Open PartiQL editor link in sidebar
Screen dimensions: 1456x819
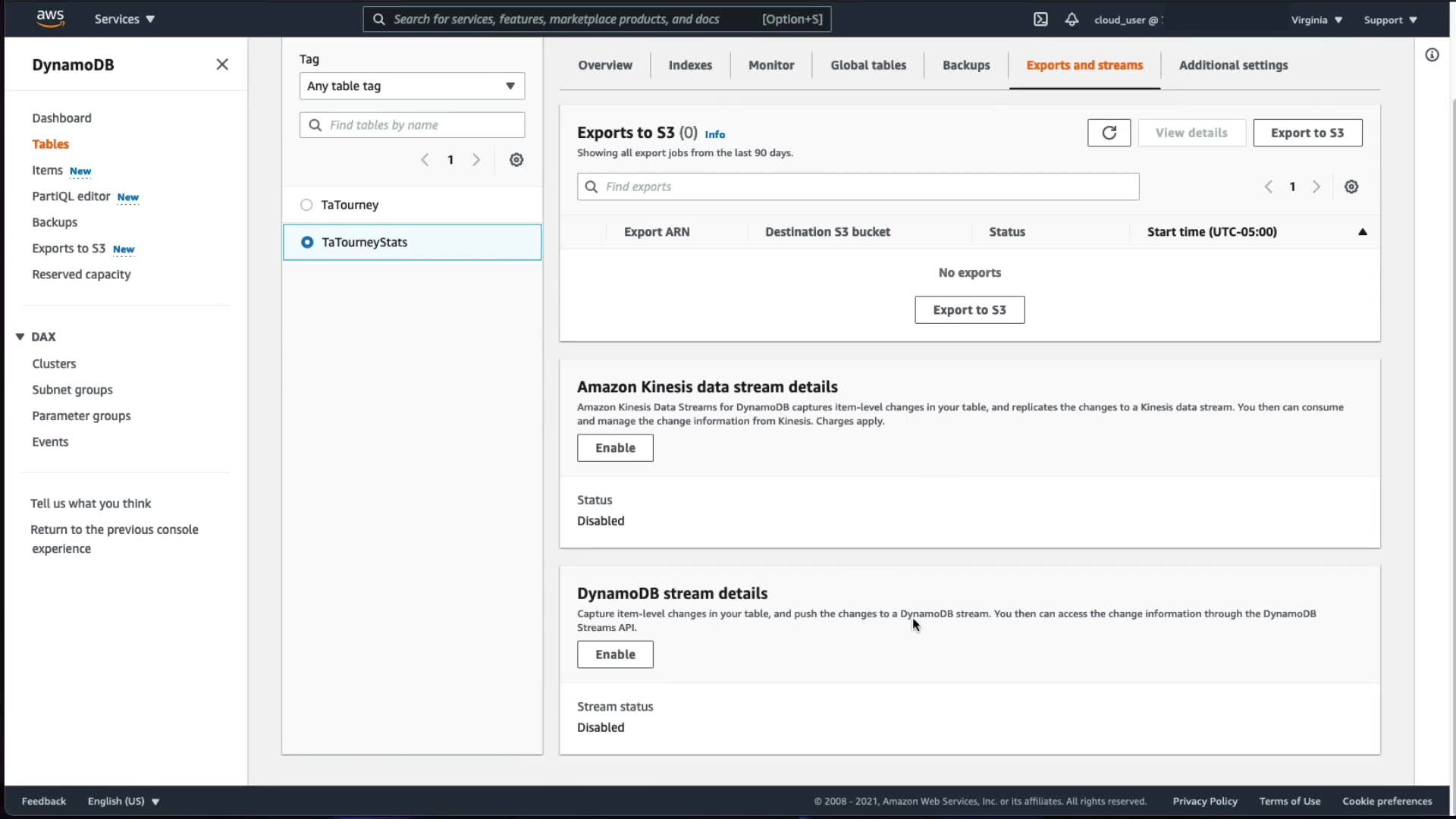pos(71,196)
